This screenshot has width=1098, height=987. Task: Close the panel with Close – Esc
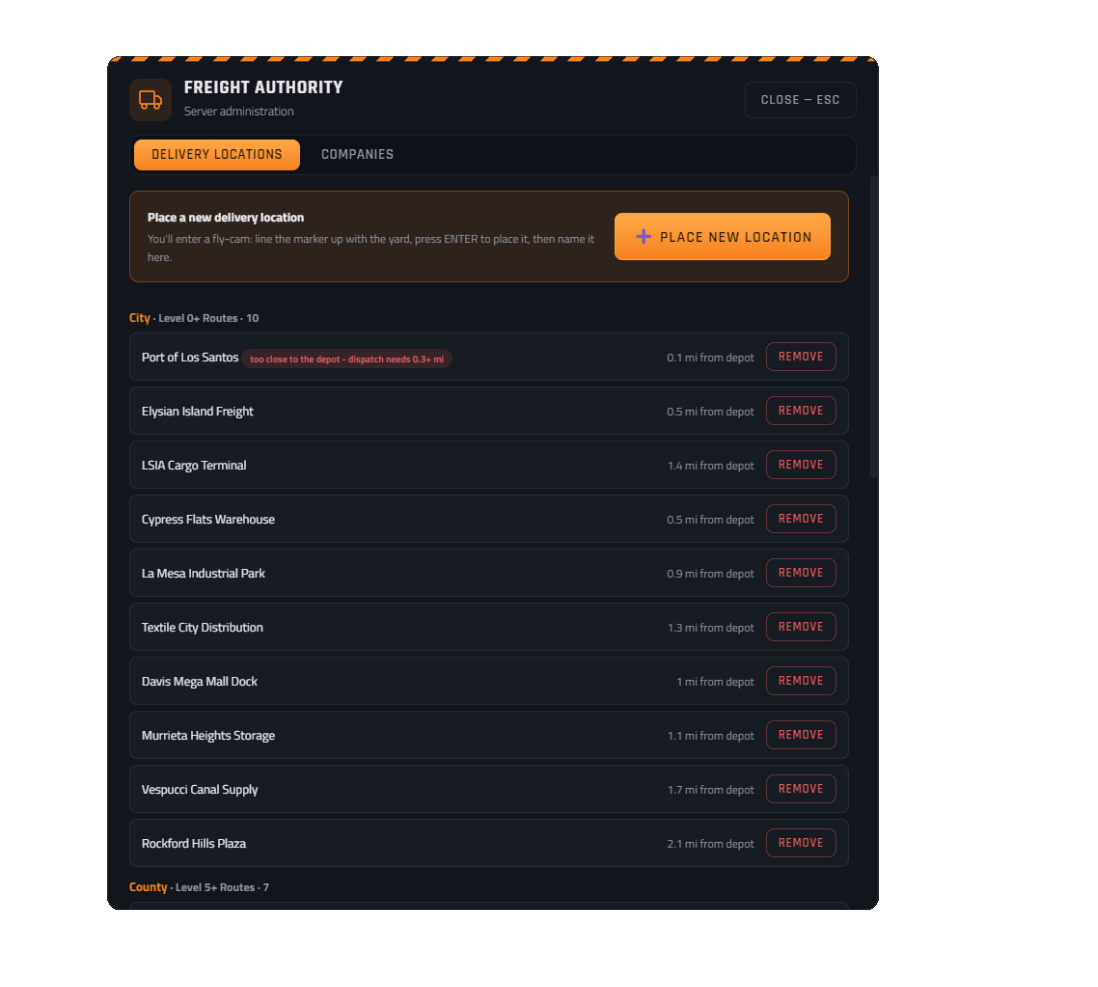pyautogui.click(x=800, y=100)
